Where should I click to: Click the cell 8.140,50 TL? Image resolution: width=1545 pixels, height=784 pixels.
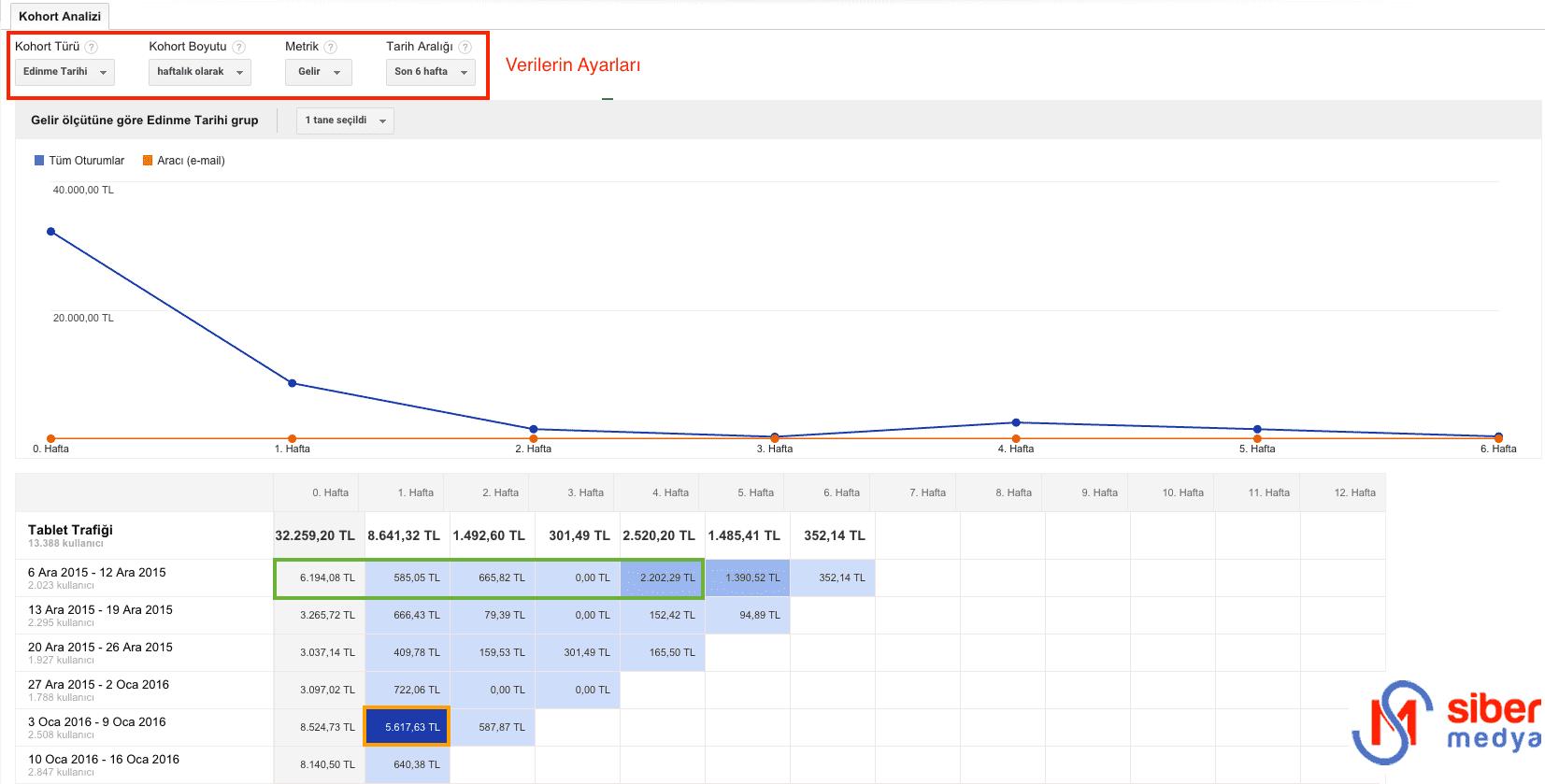320,764
